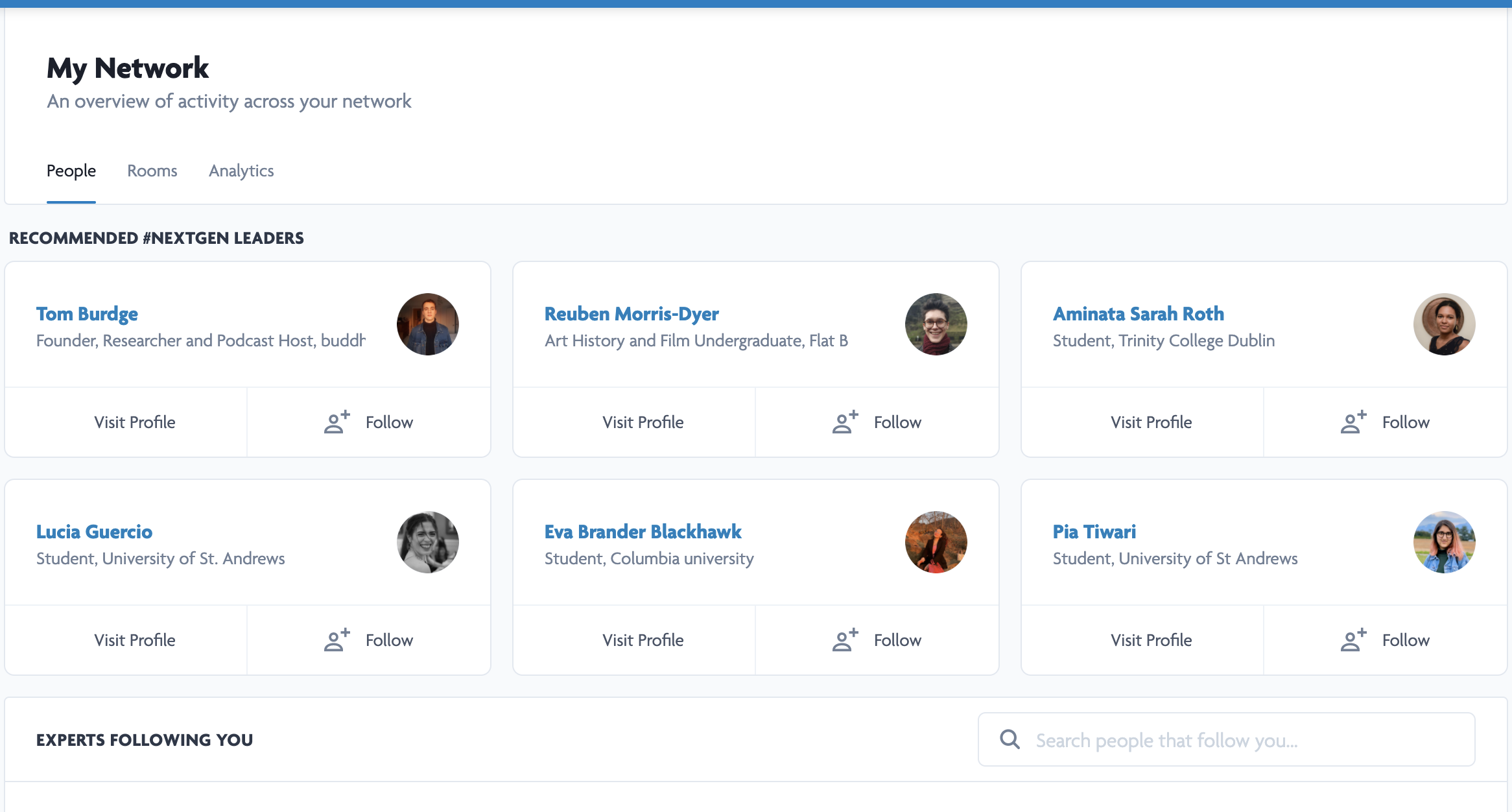The width and height of the screenshot is (1512, 812).
Task: Click the follow icon on Lucia Guercio's card
Action: pyautogui.click(x=337, y=640)
